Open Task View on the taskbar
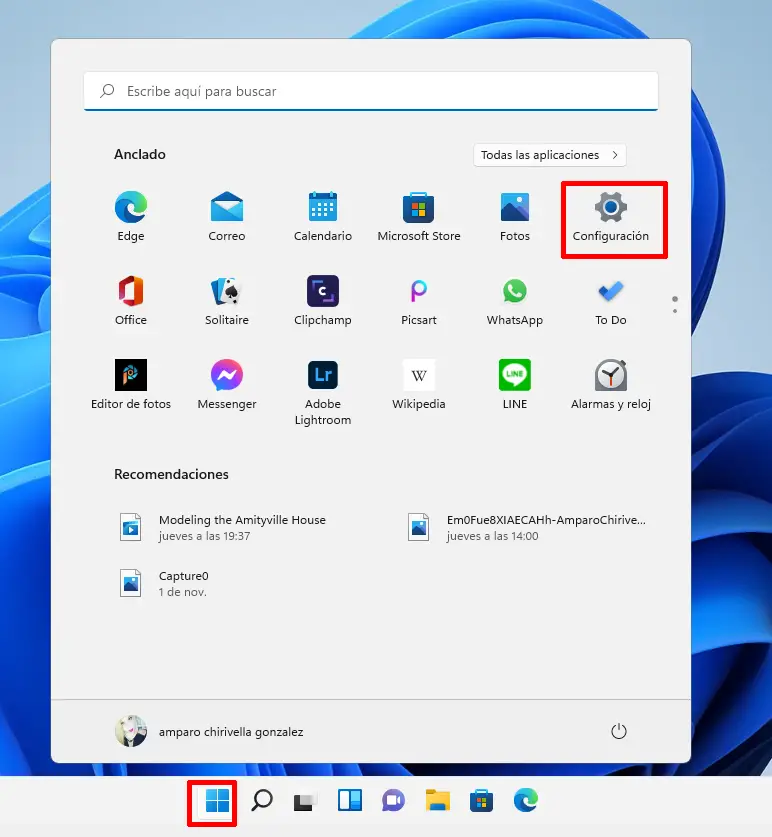Viewport: 772px width, 837px height. (x=305, y=801)
